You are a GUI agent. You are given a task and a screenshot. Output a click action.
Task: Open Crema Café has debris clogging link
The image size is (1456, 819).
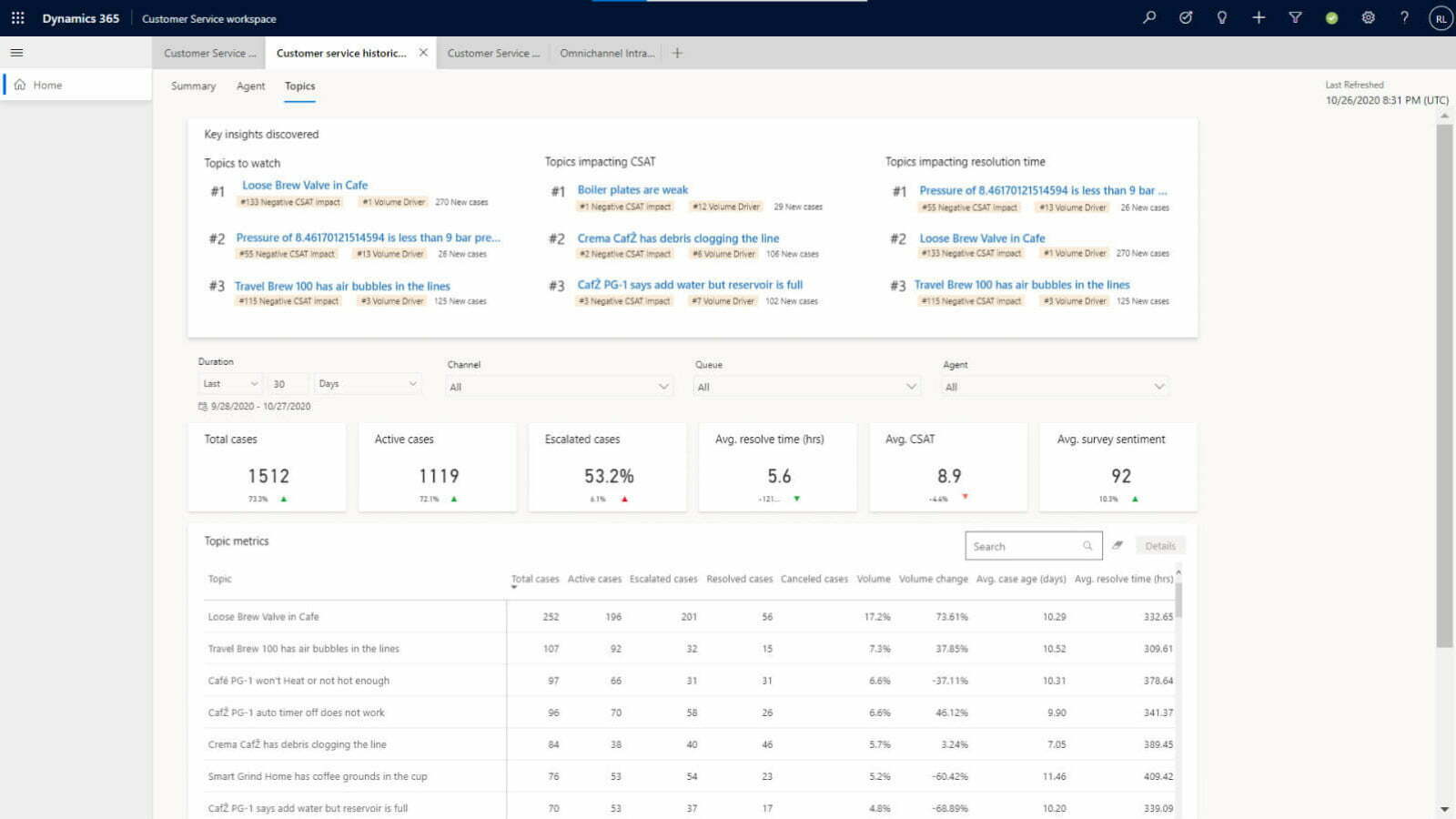(678, 238)
